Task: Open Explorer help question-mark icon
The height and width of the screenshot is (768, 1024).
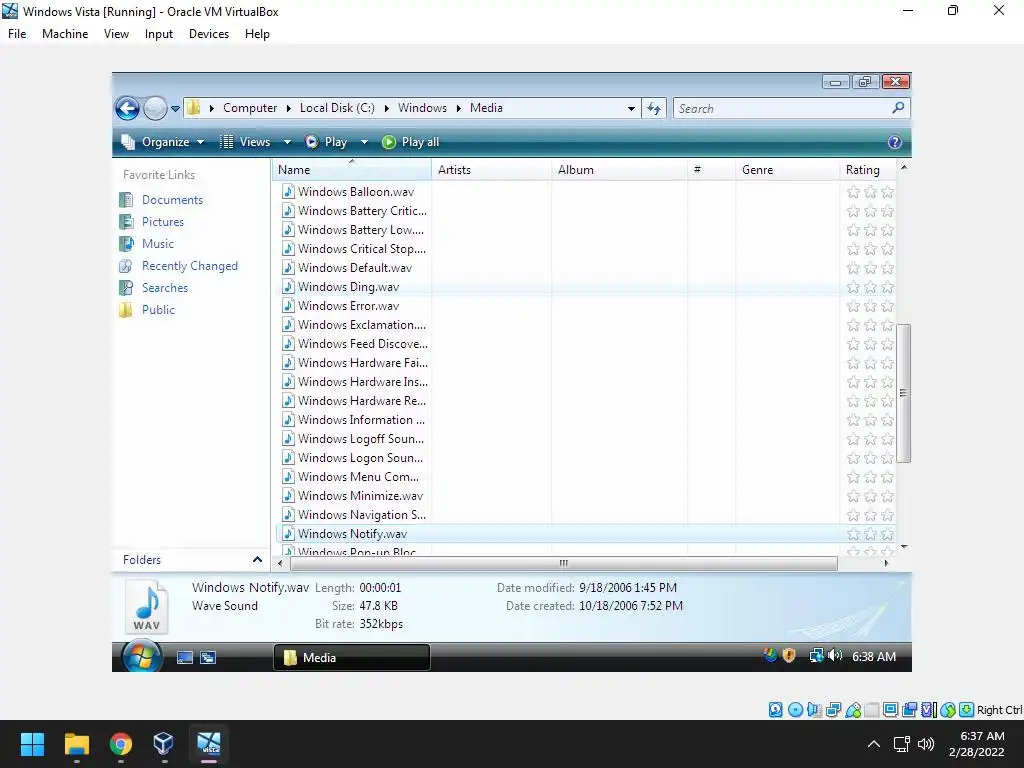Action: pyautogui.click(x=895, y=142)
